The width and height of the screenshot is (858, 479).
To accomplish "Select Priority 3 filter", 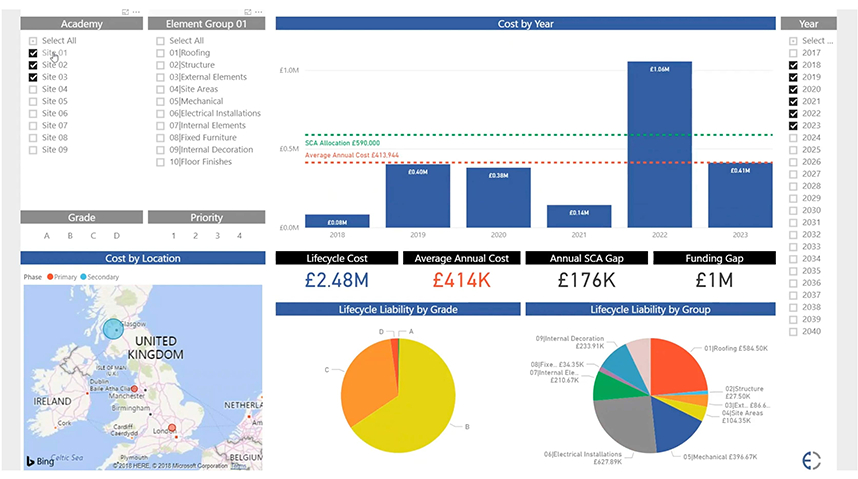I will click(217, 236).
